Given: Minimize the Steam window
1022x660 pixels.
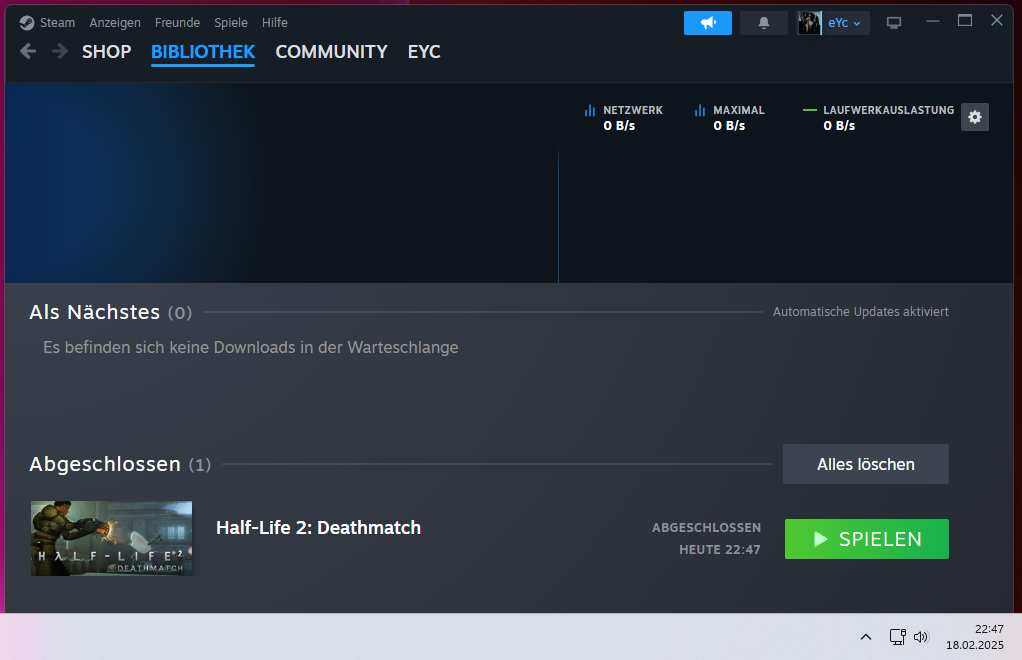Looking at the screenshot, I should pos(933,21).
